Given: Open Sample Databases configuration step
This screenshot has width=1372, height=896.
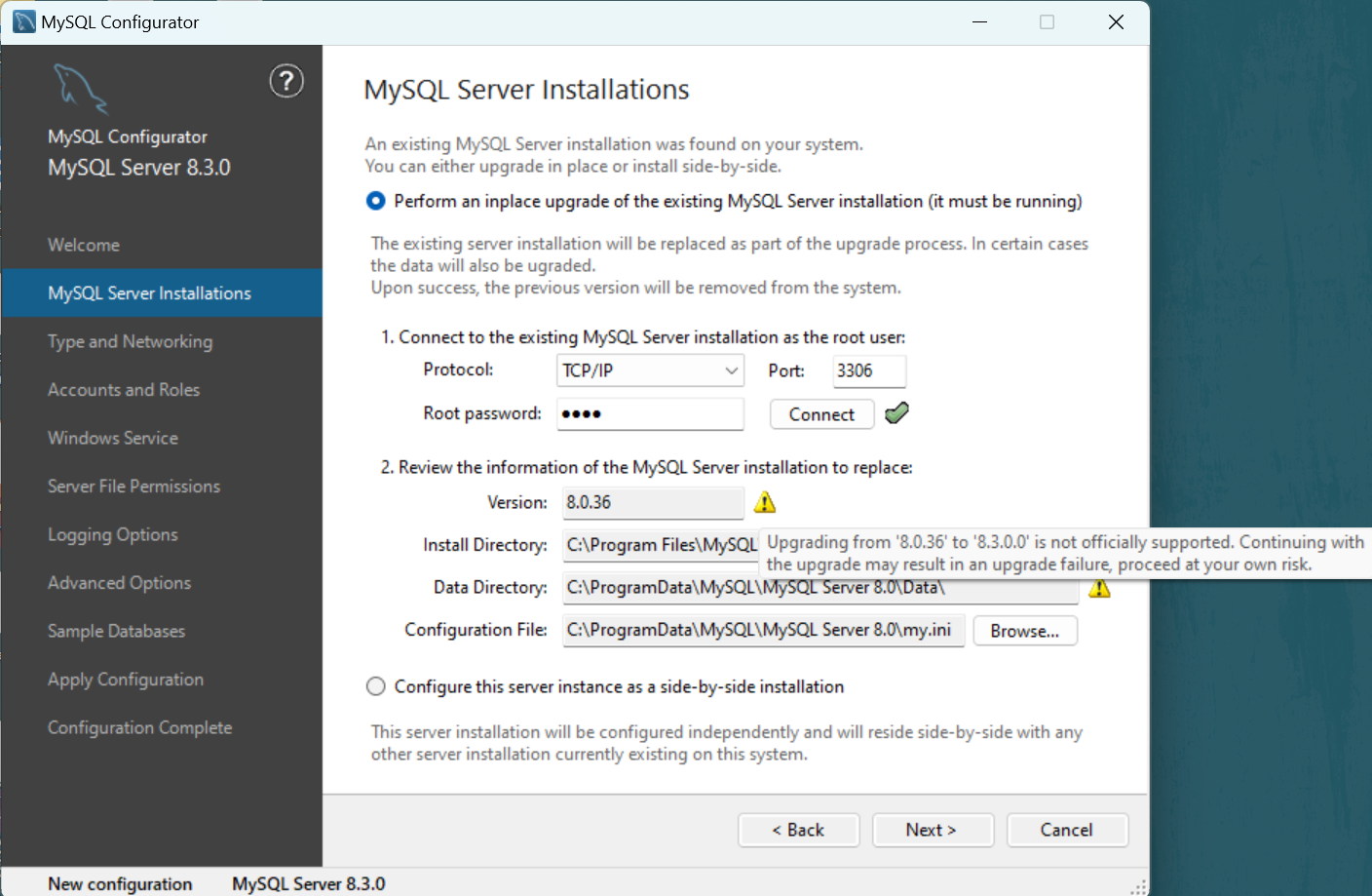Looking at the screenshot, I should pos(116,631).
